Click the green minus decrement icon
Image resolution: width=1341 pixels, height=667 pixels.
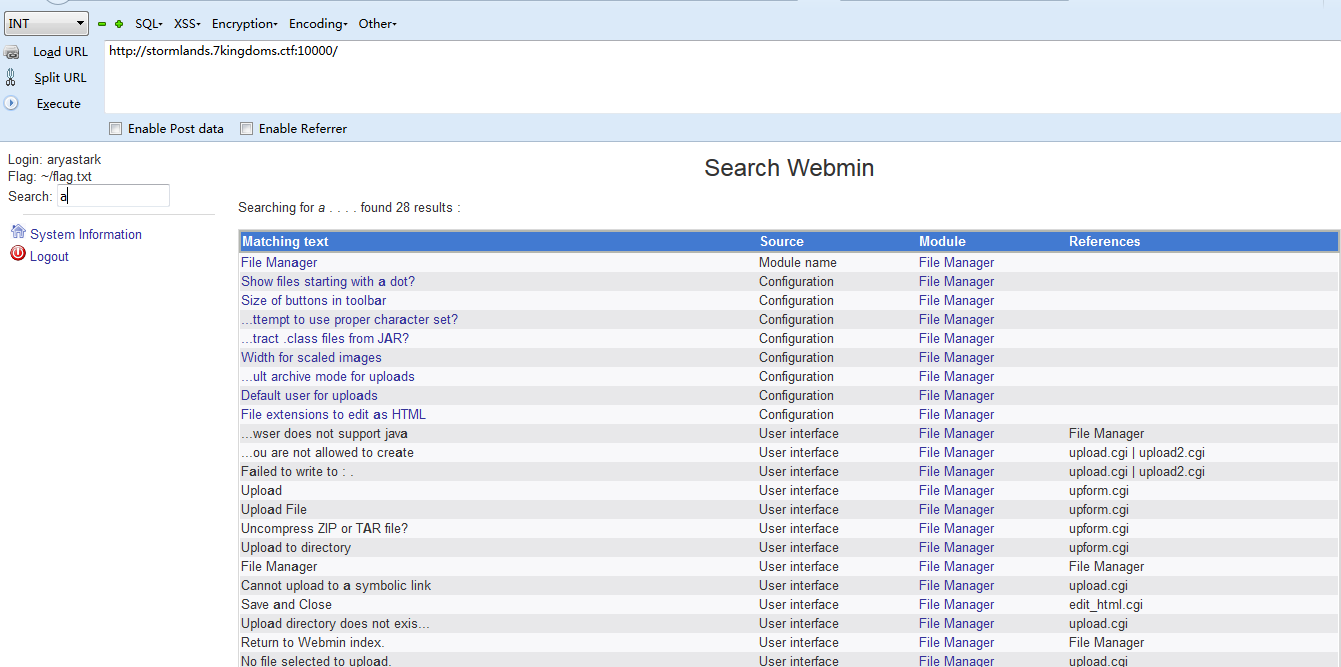102,24
